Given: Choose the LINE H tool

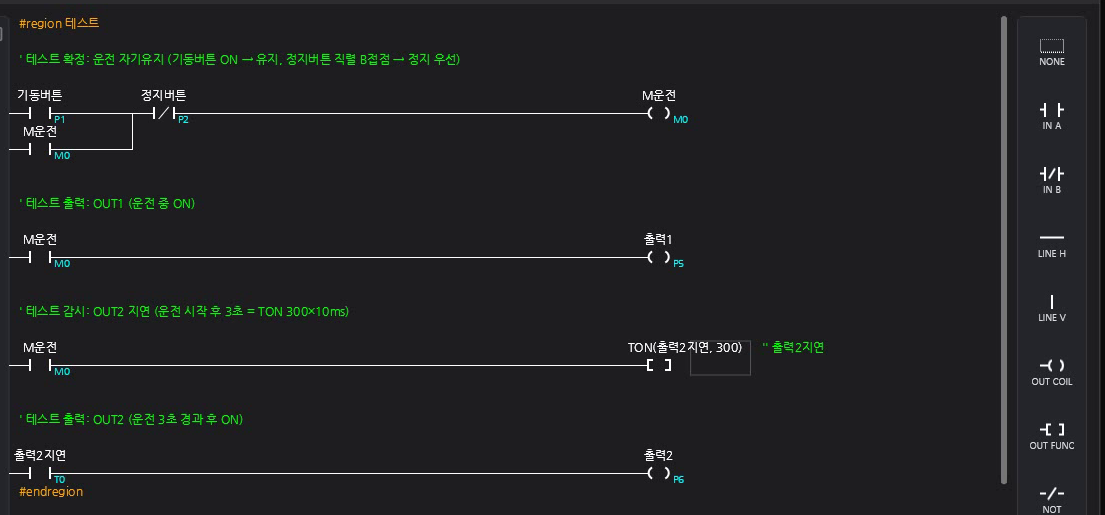Looking at the screenshot, I should [1051, 244].
